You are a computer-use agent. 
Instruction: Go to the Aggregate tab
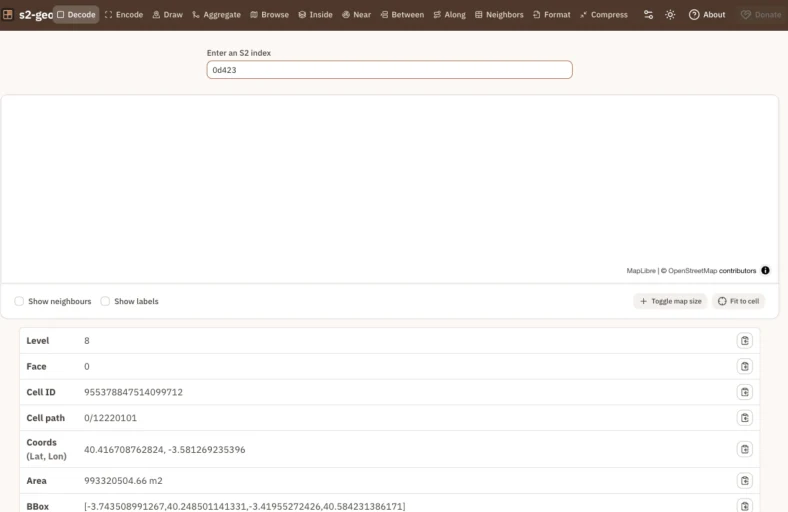coord(216,15)
